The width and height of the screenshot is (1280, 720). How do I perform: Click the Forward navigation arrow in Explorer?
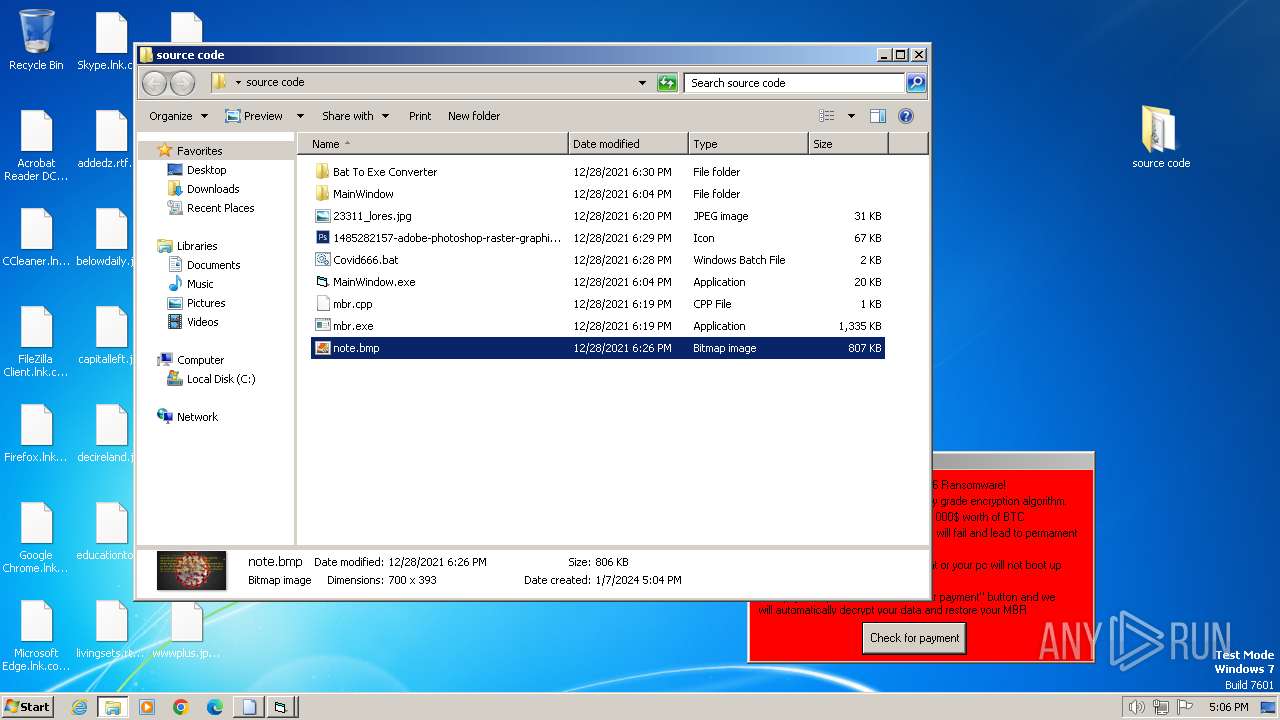(182, 83)
